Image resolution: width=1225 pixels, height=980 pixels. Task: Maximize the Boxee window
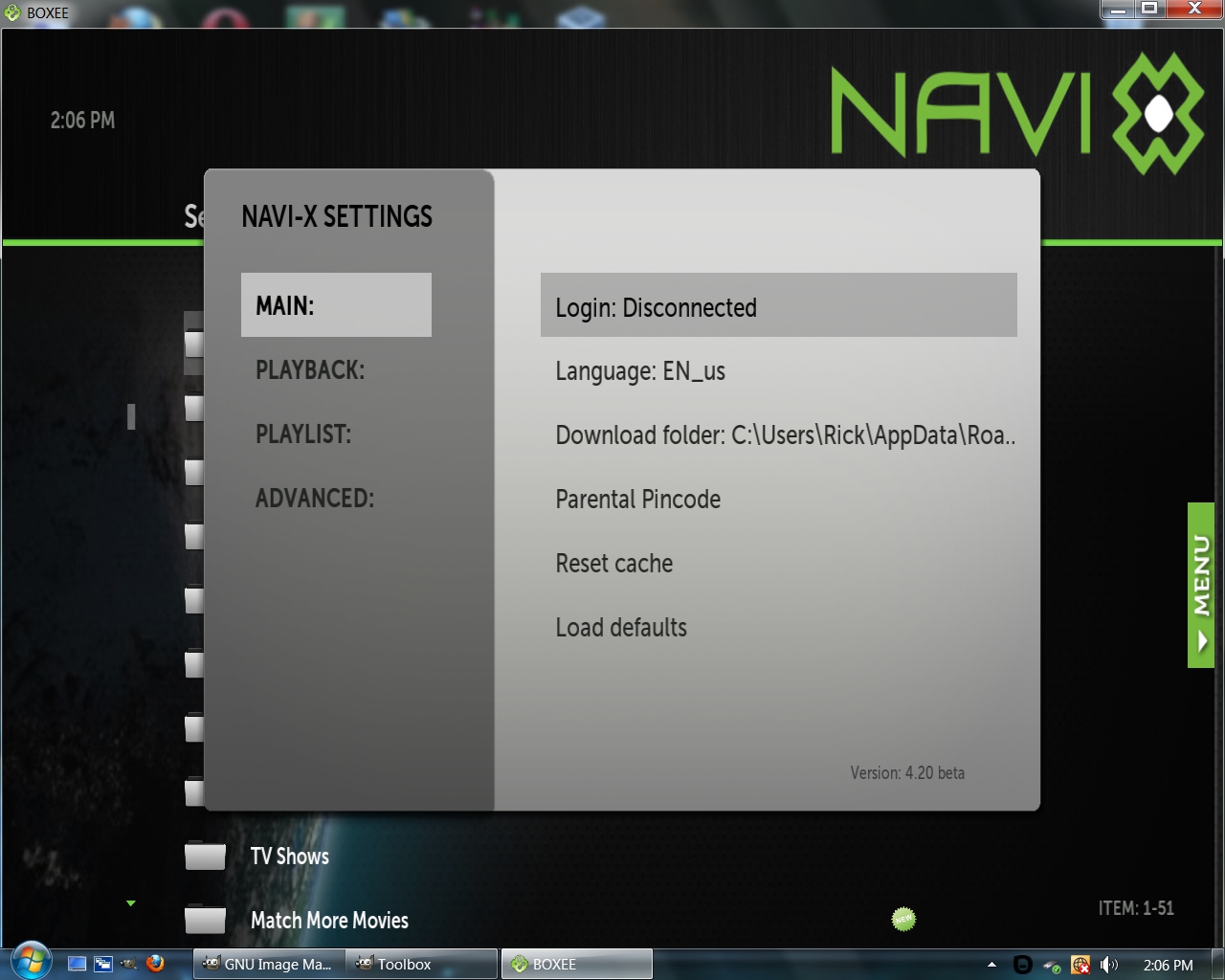point(1148,10)
